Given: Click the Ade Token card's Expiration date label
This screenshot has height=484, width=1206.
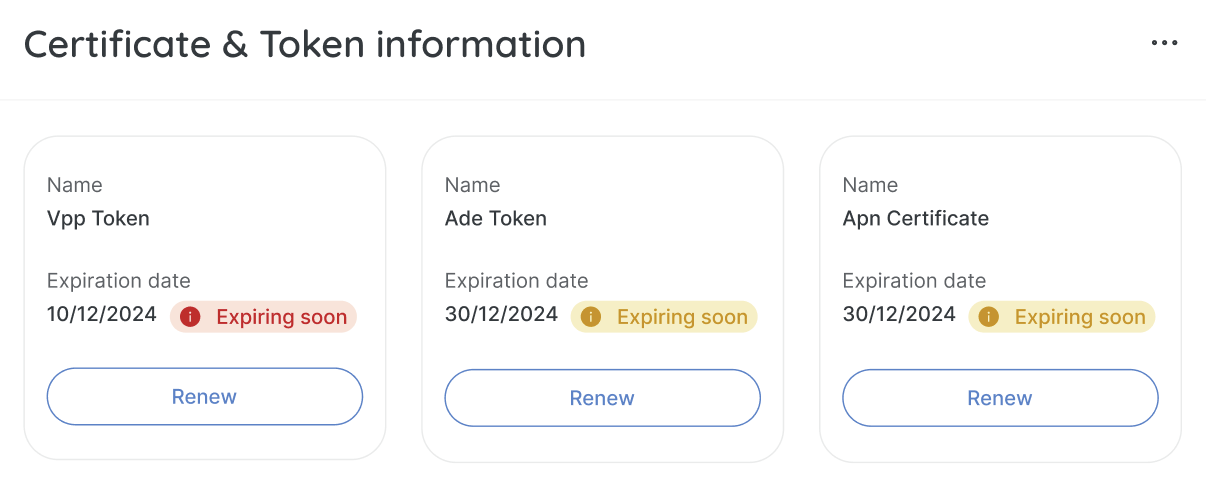Looking at the screenshot, I should (517, 281).
